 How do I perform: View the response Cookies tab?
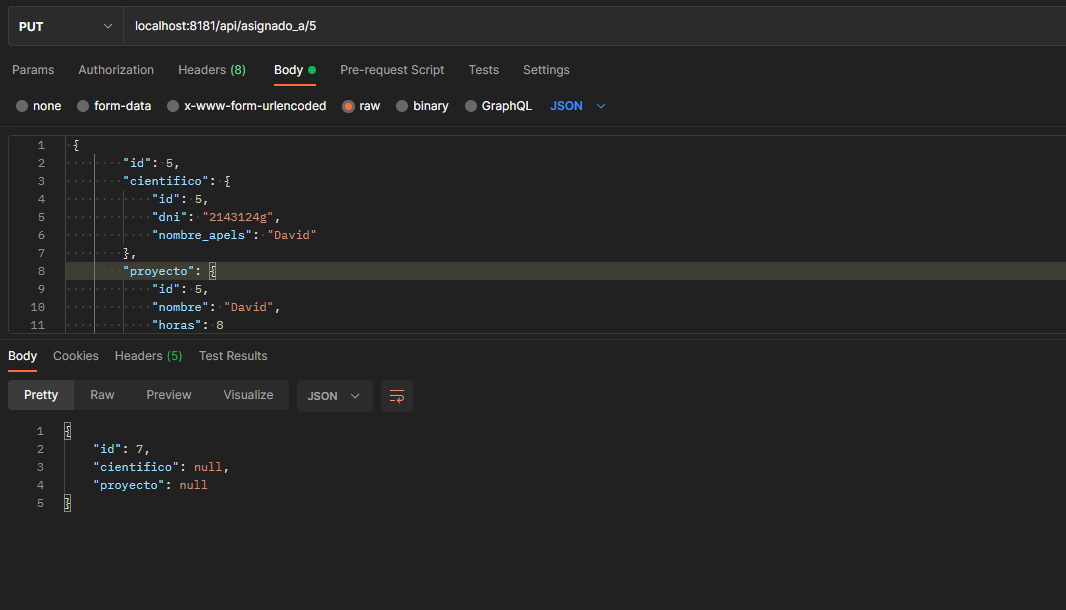pyautogui.click(x=76, y=355)
